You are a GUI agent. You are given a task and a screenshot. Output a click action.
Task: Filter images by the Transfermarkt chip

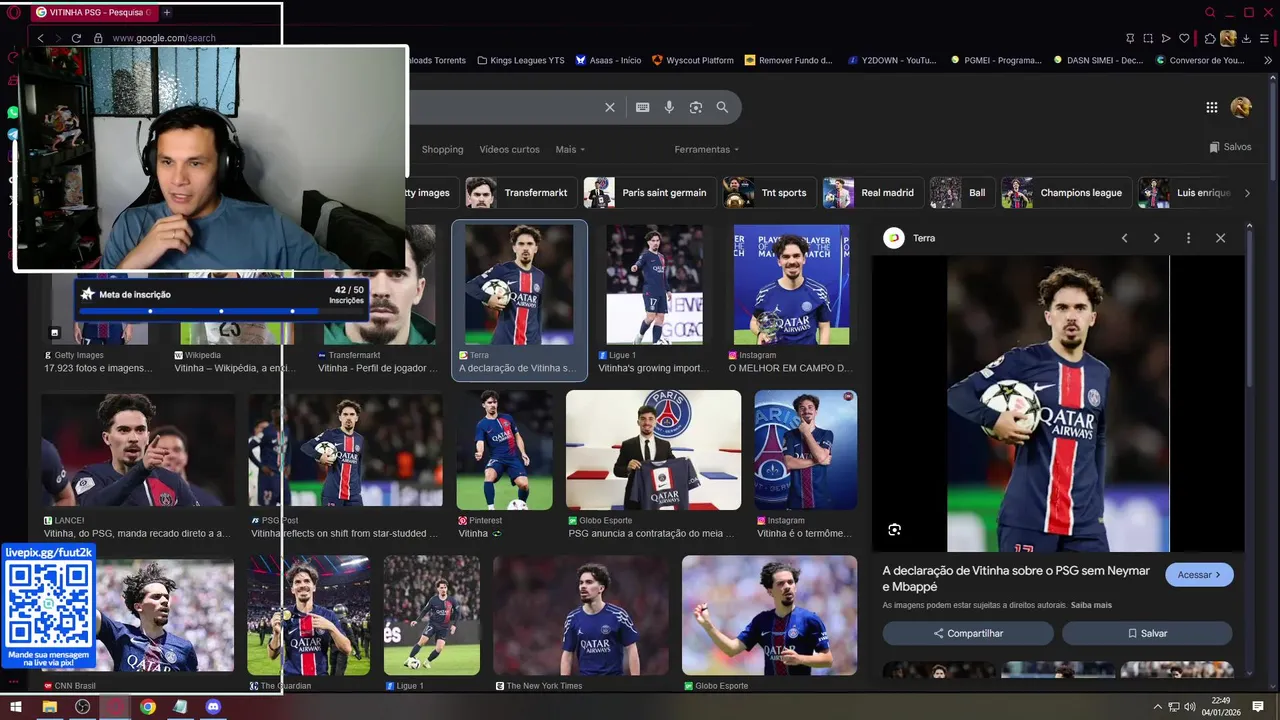point(521,193)
